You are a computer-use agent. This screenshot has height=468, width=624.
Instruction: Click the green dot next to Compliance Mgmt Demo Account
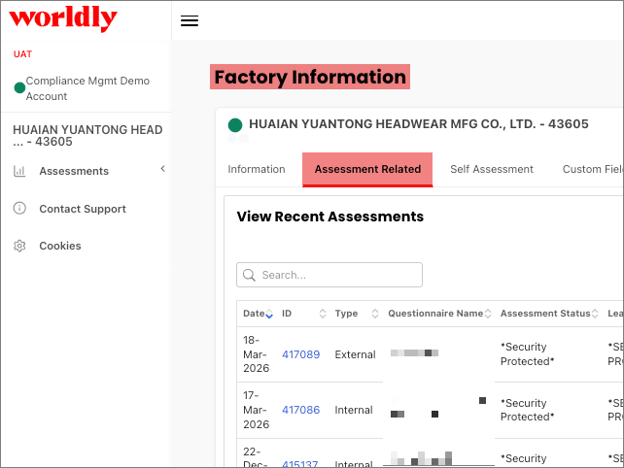[20, 88]
